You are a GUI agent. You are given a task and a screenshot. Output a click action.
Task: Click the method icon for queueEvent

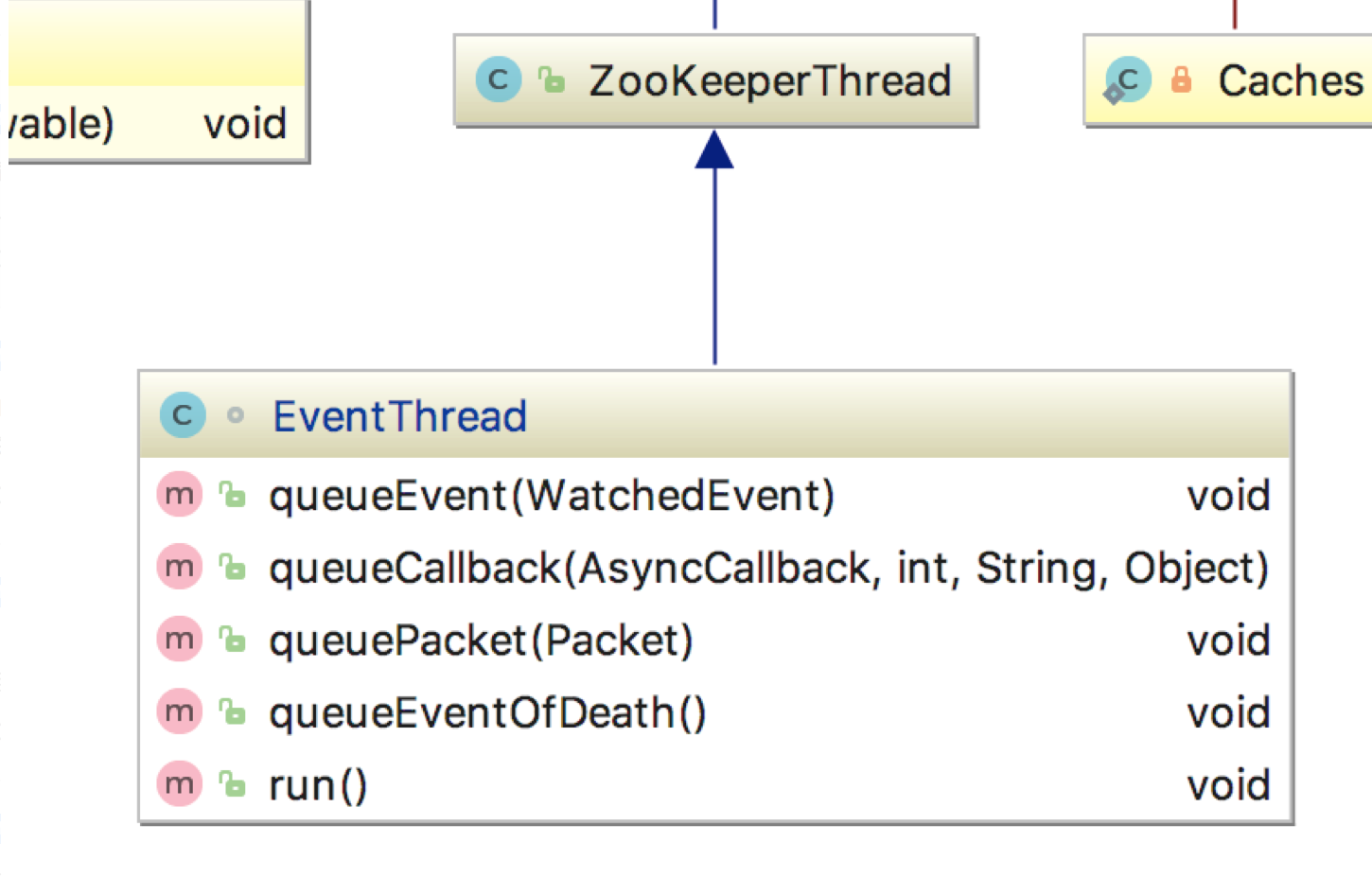[180, 495]
